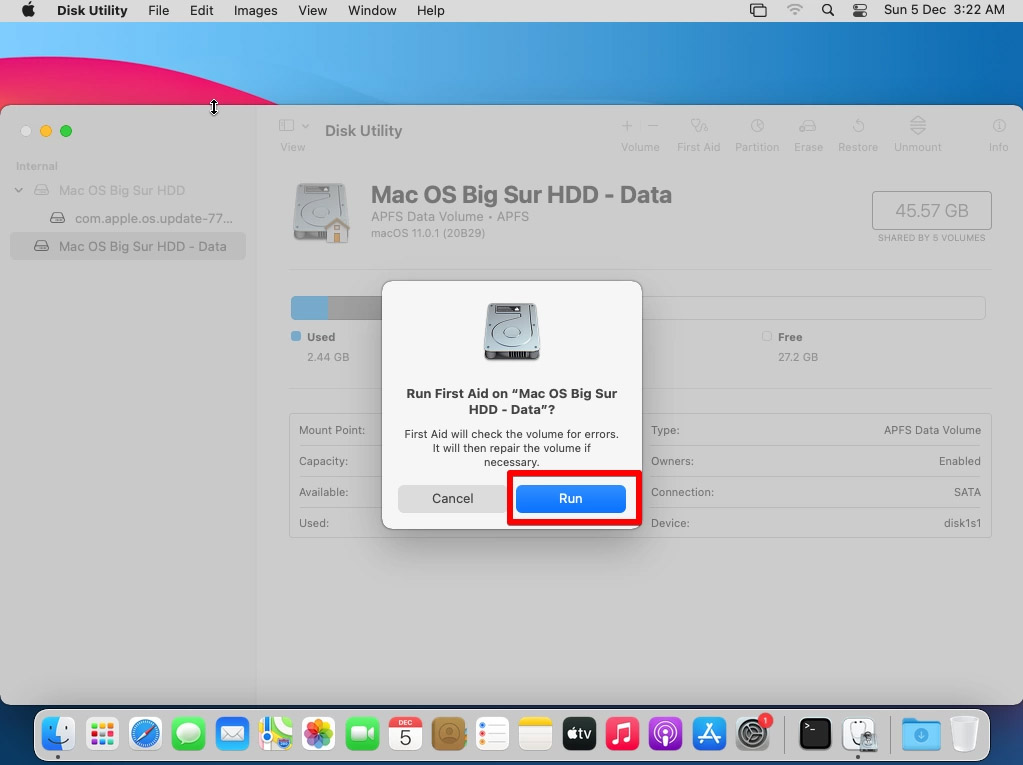This screenshot has height=765, width=1023.
Task: Remove a volume with the minus icon
Action: (653, 125)
